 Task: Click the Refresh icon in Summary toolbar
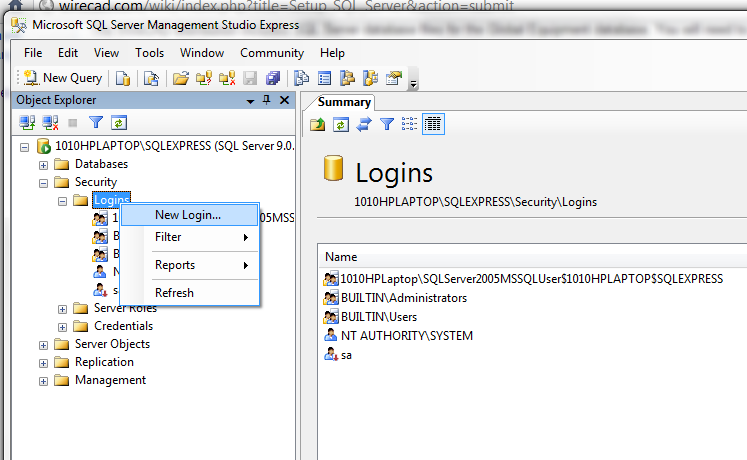pos(341,125)
